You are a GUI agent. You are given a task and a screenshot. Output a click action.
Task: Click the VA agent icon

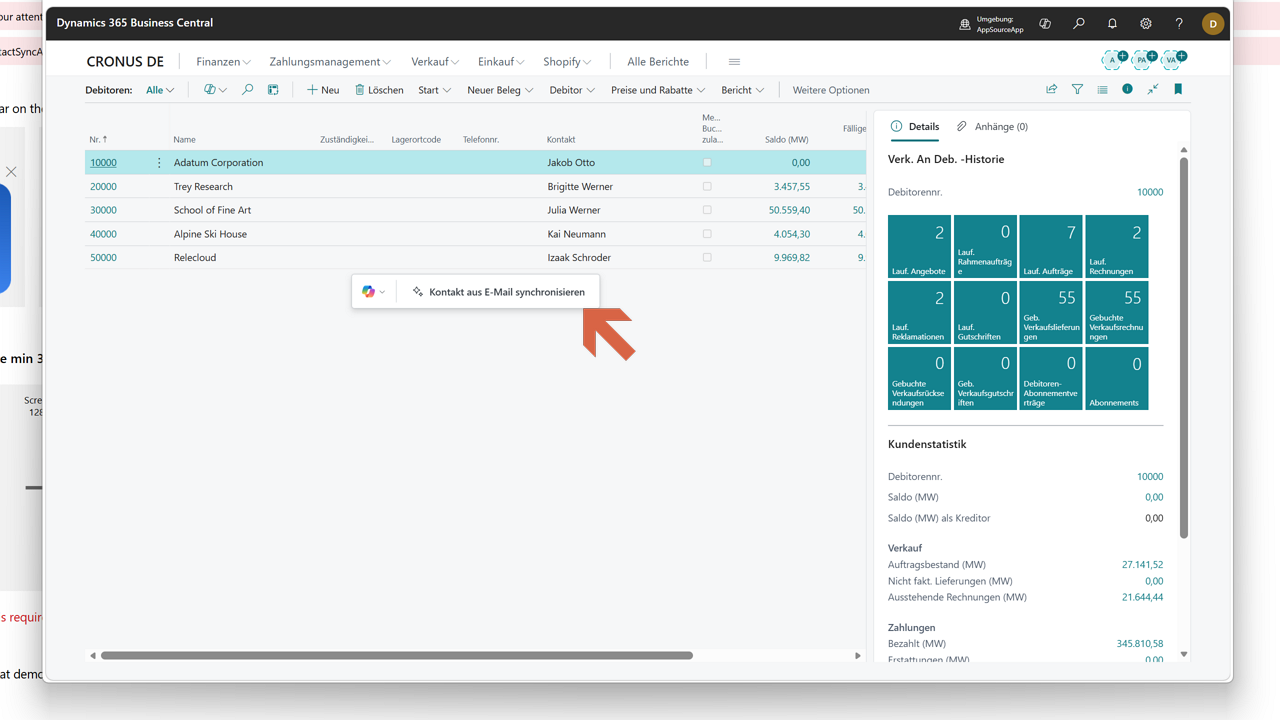pyautogui.click(x=1173, y=60)
